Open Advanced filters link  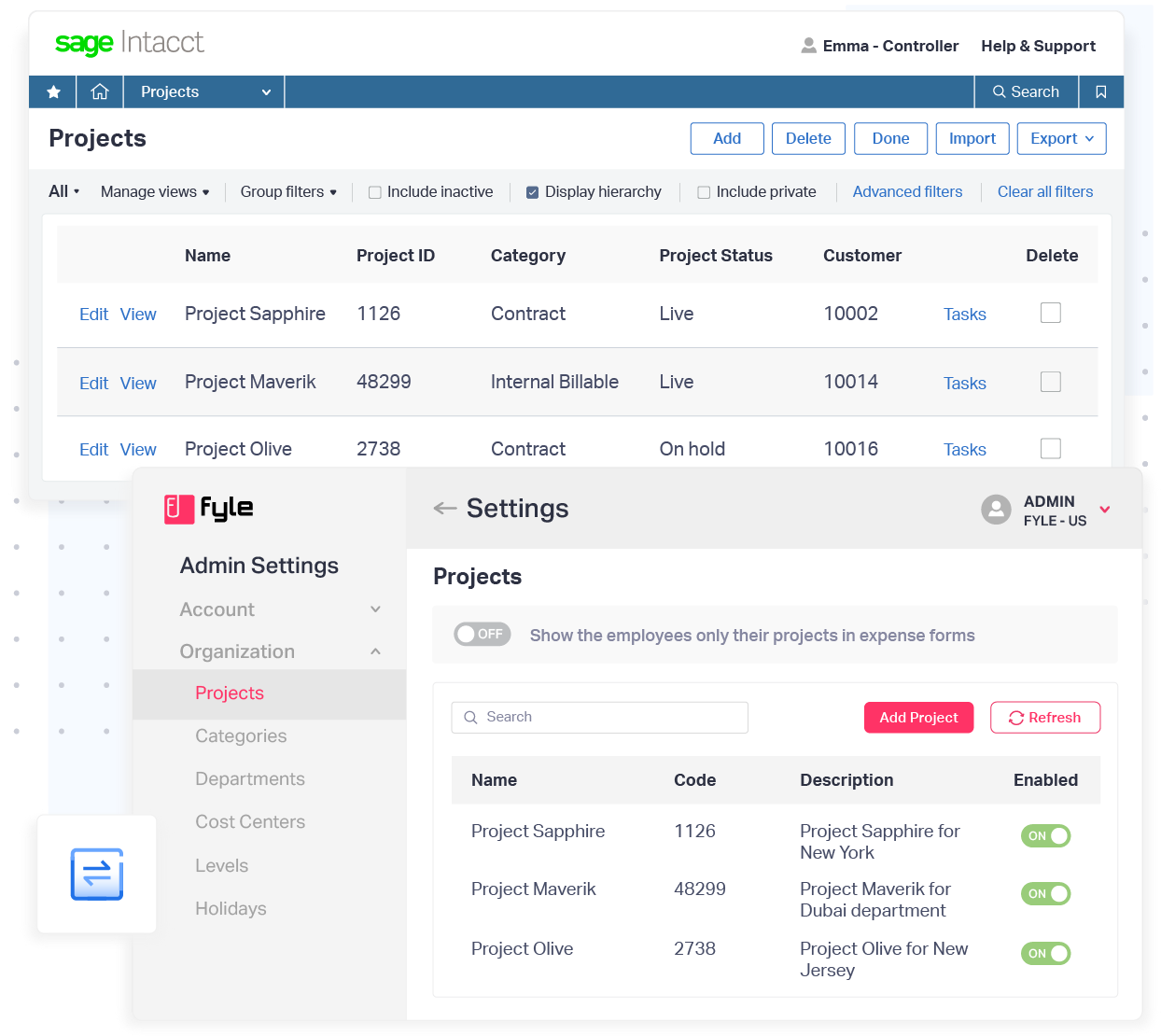click(907, 191)
